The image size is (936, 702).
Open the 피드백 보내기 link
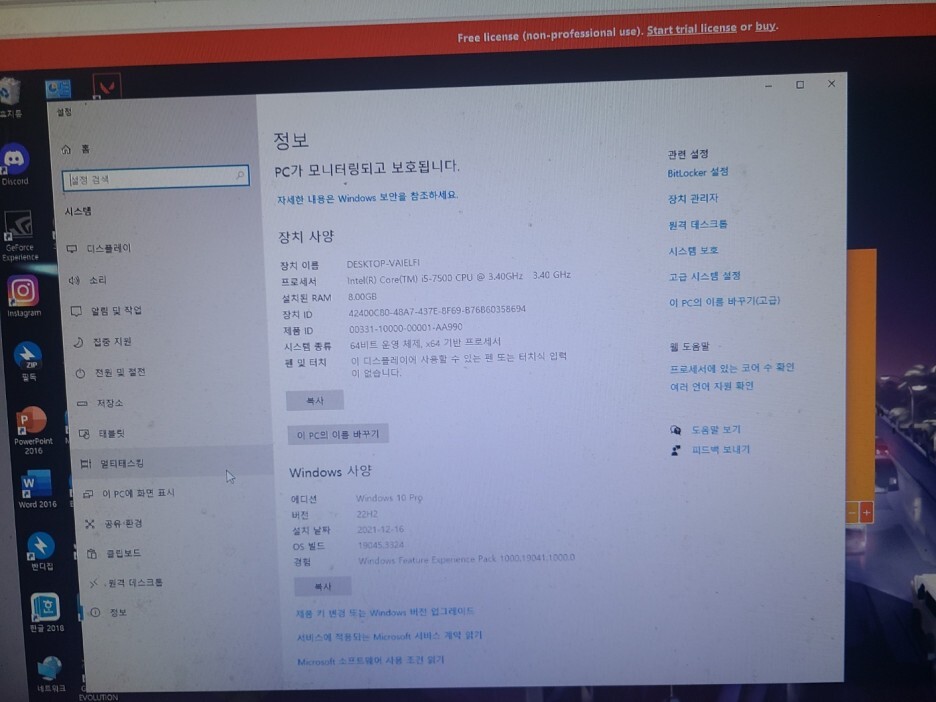point(721,449)
